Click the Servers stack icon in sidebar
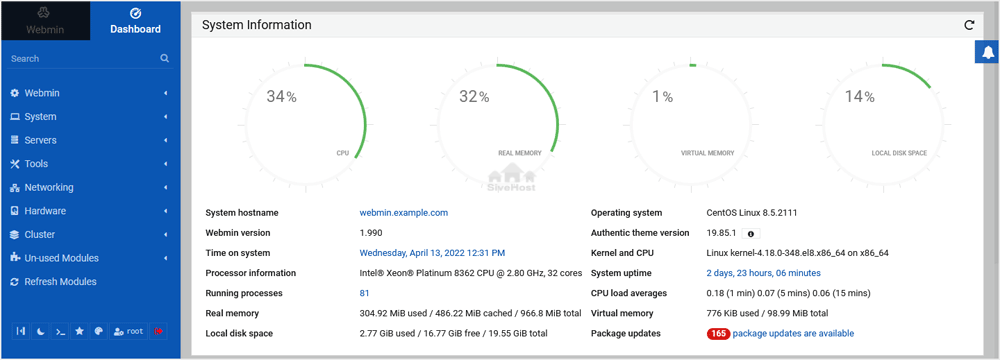 click(x=15, y=140)
